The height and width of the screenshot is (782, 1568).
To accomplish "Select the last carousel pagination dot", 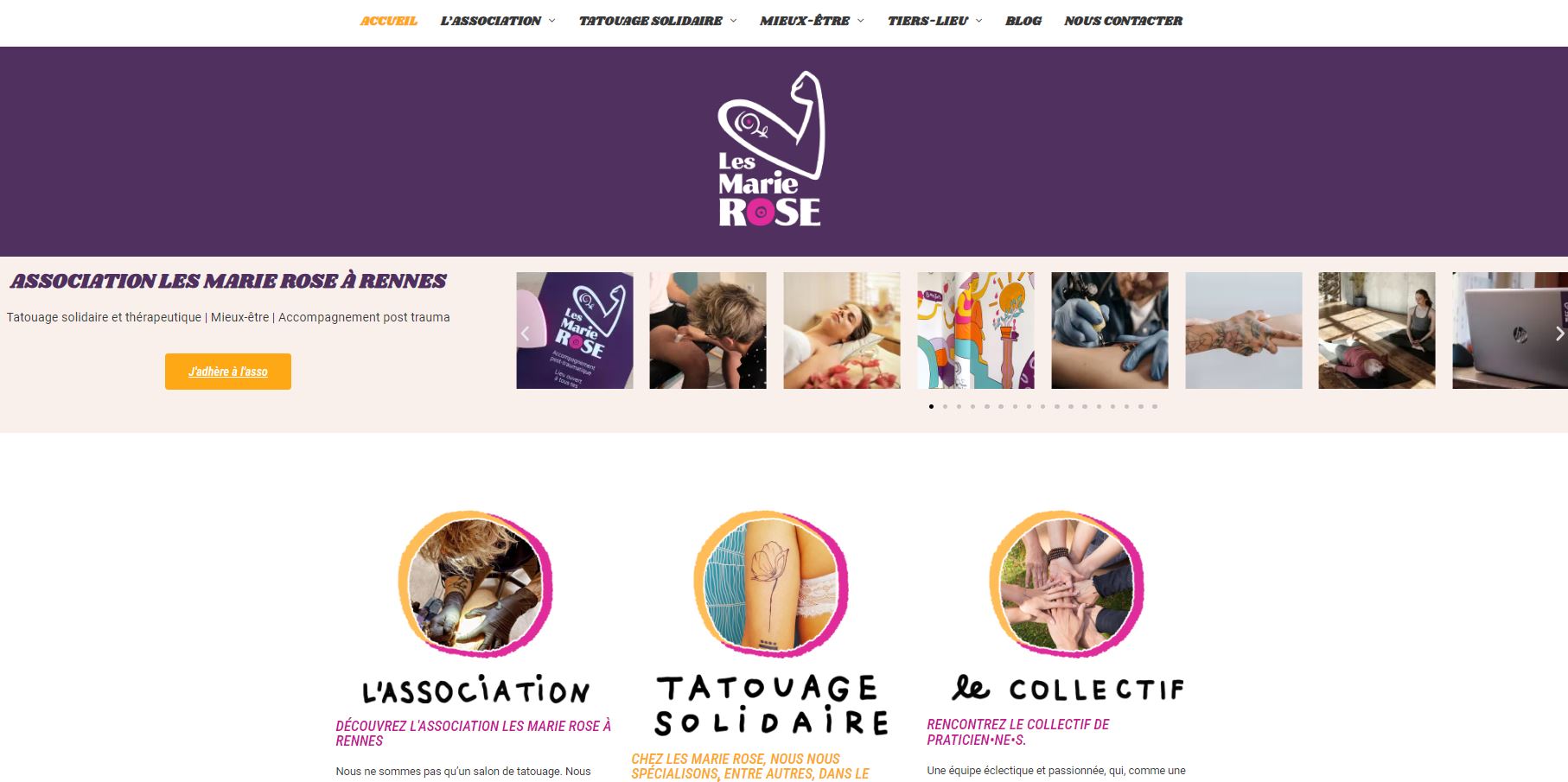I will pos(1154,406).
